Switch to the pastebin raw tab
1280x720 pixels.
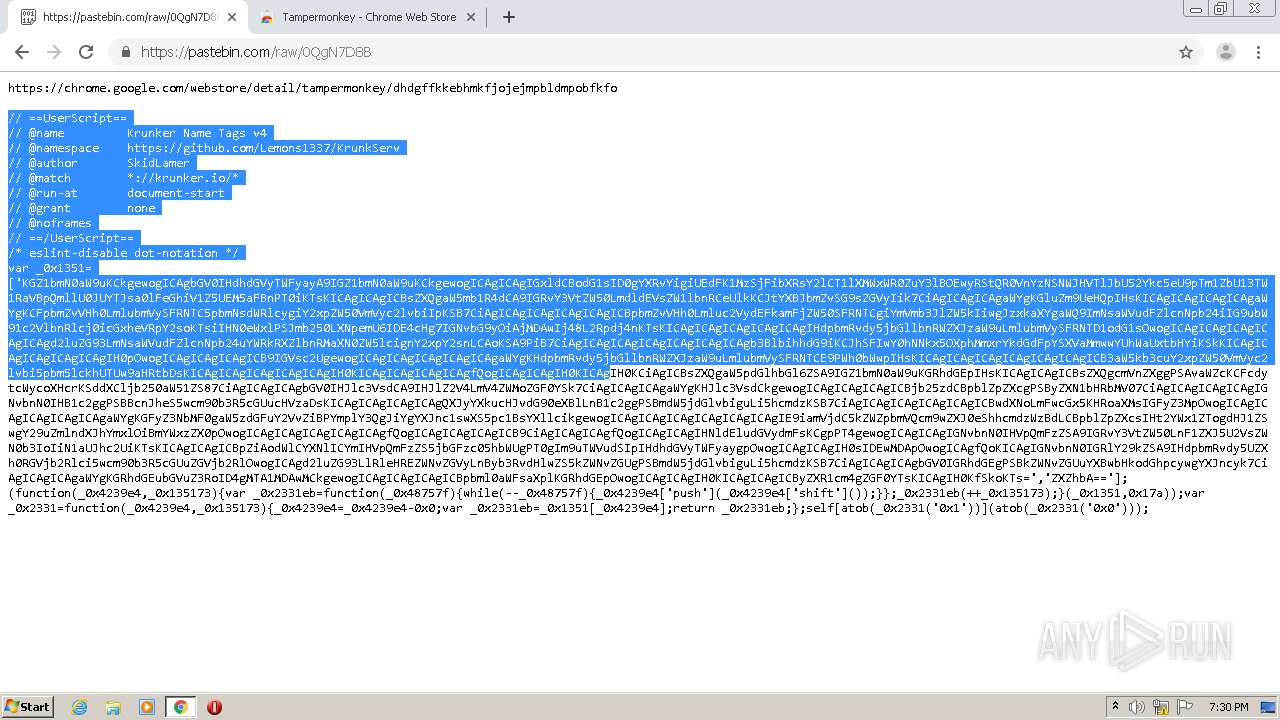(x=125, y=17)
